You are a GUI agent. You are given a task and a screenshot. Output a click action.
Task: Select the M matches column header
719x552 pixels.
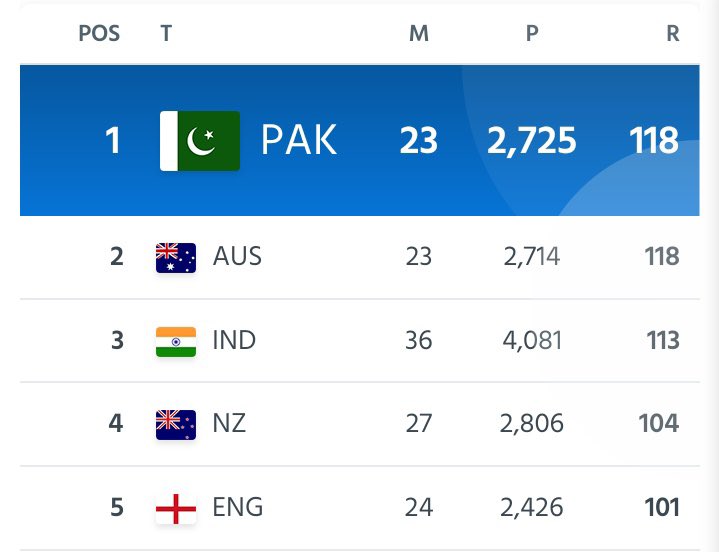[419, 33]
